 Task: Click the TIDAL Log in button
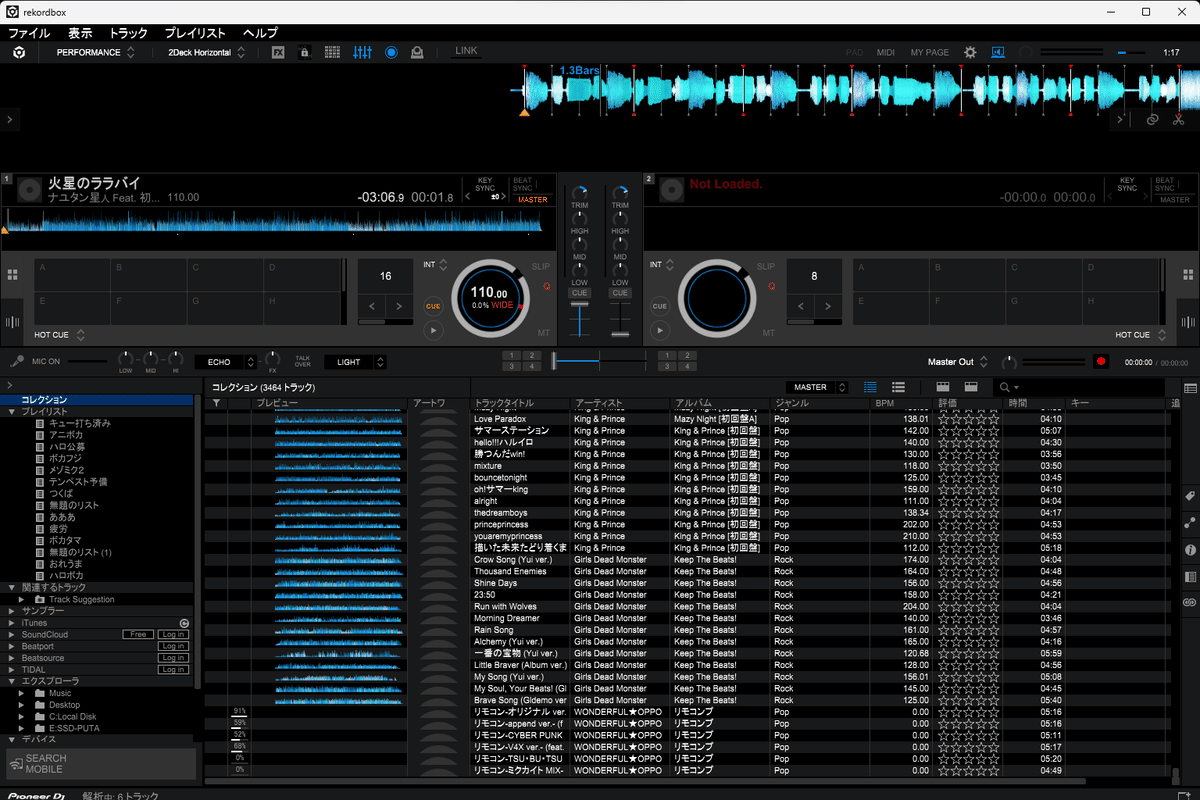coord(173,670)
